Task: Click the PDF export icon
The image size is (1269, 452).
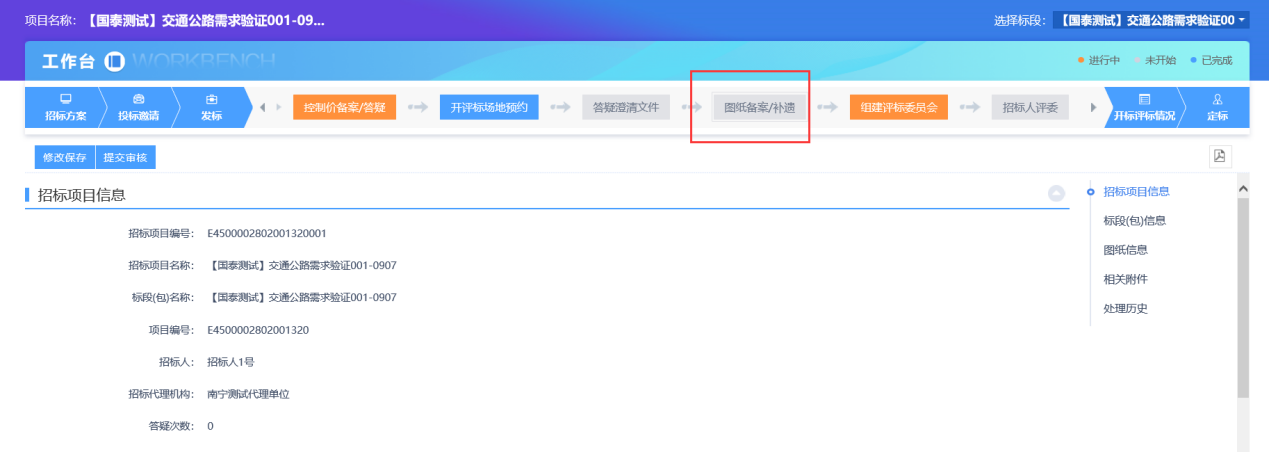Action: point(1219,156)
